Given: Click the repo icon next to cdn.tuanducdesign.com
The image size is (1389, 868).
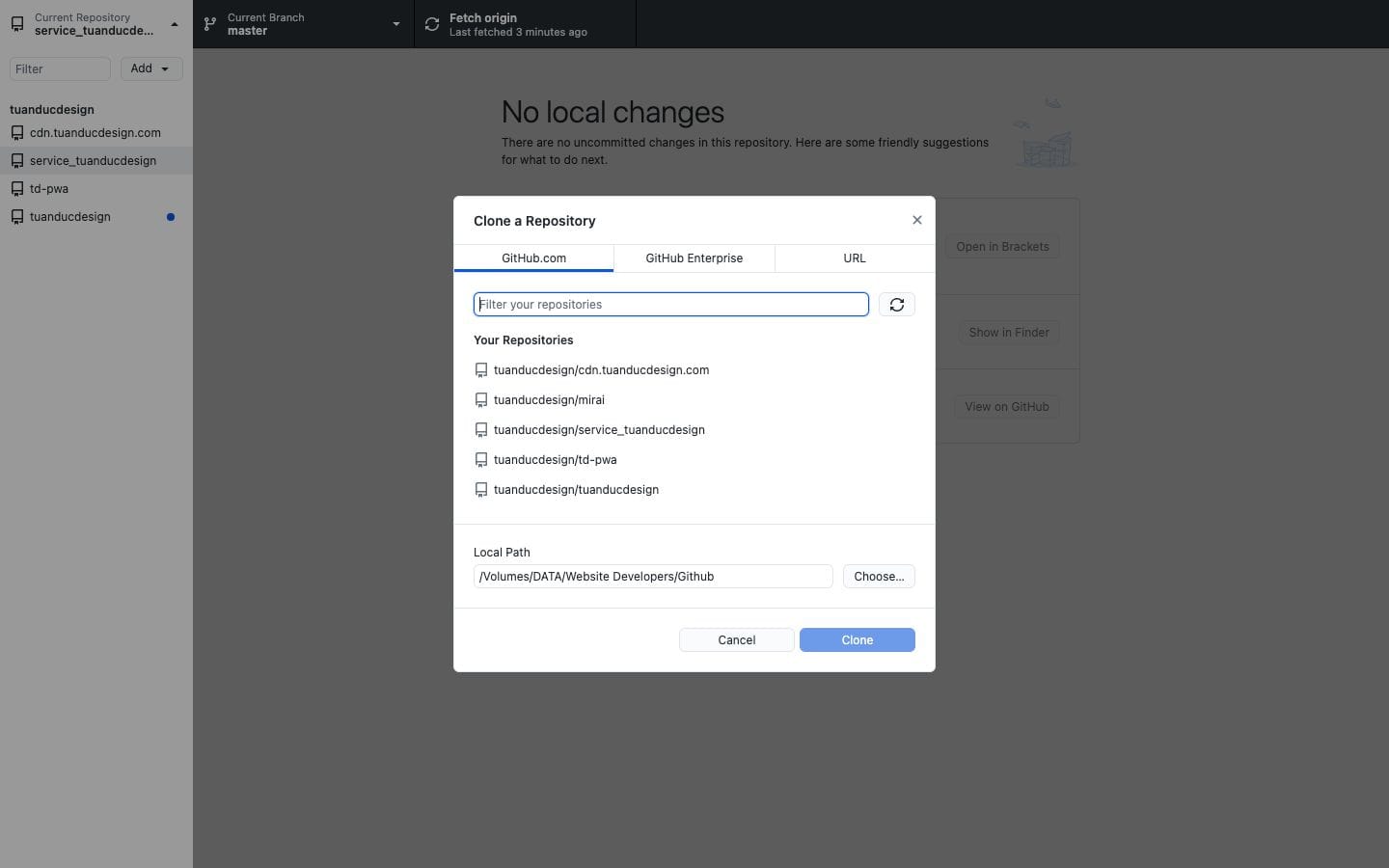Looking at the screenshot, I should (x=17, y=133).
